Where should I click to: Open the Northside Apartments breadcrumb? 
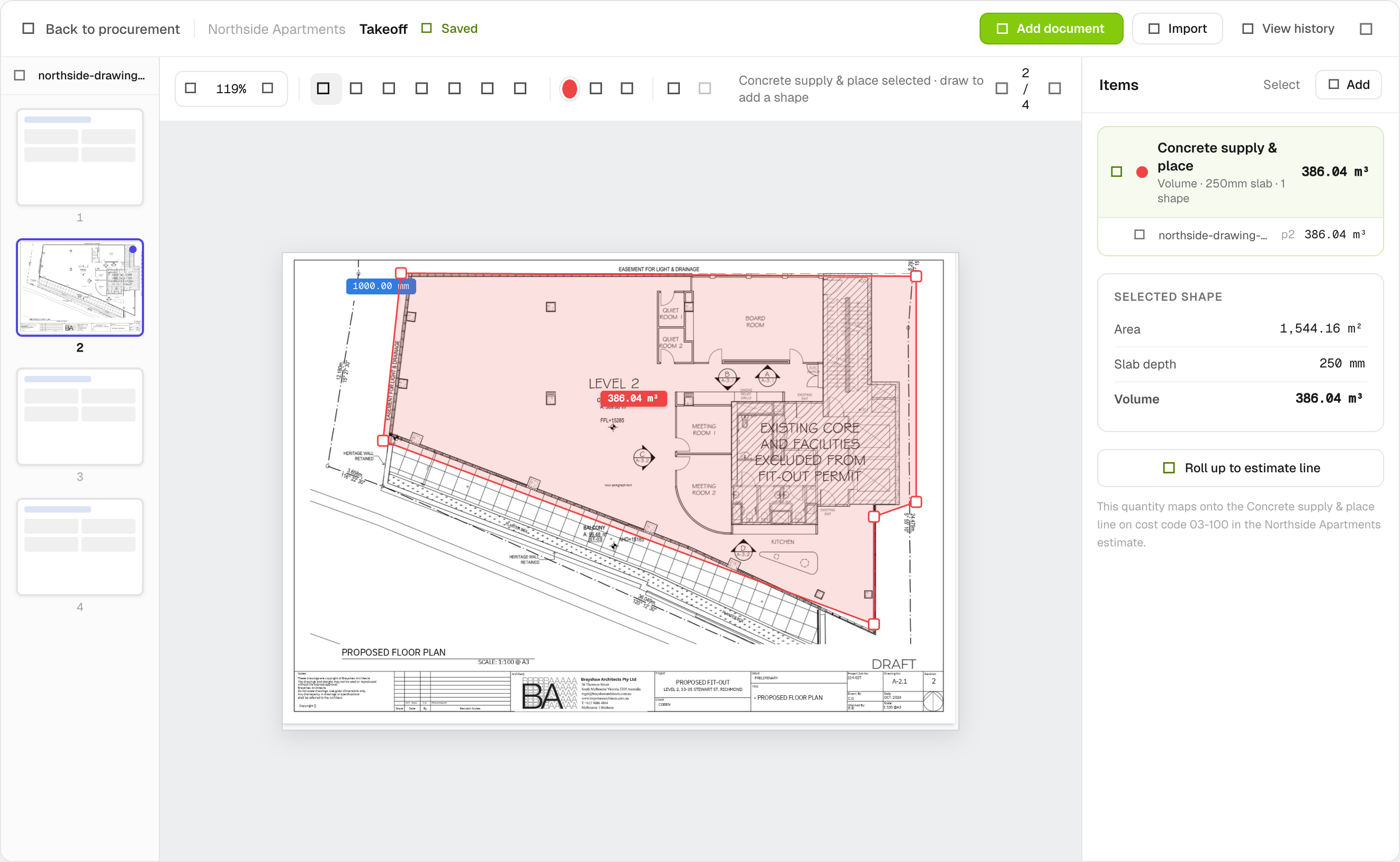pos(276,29)
